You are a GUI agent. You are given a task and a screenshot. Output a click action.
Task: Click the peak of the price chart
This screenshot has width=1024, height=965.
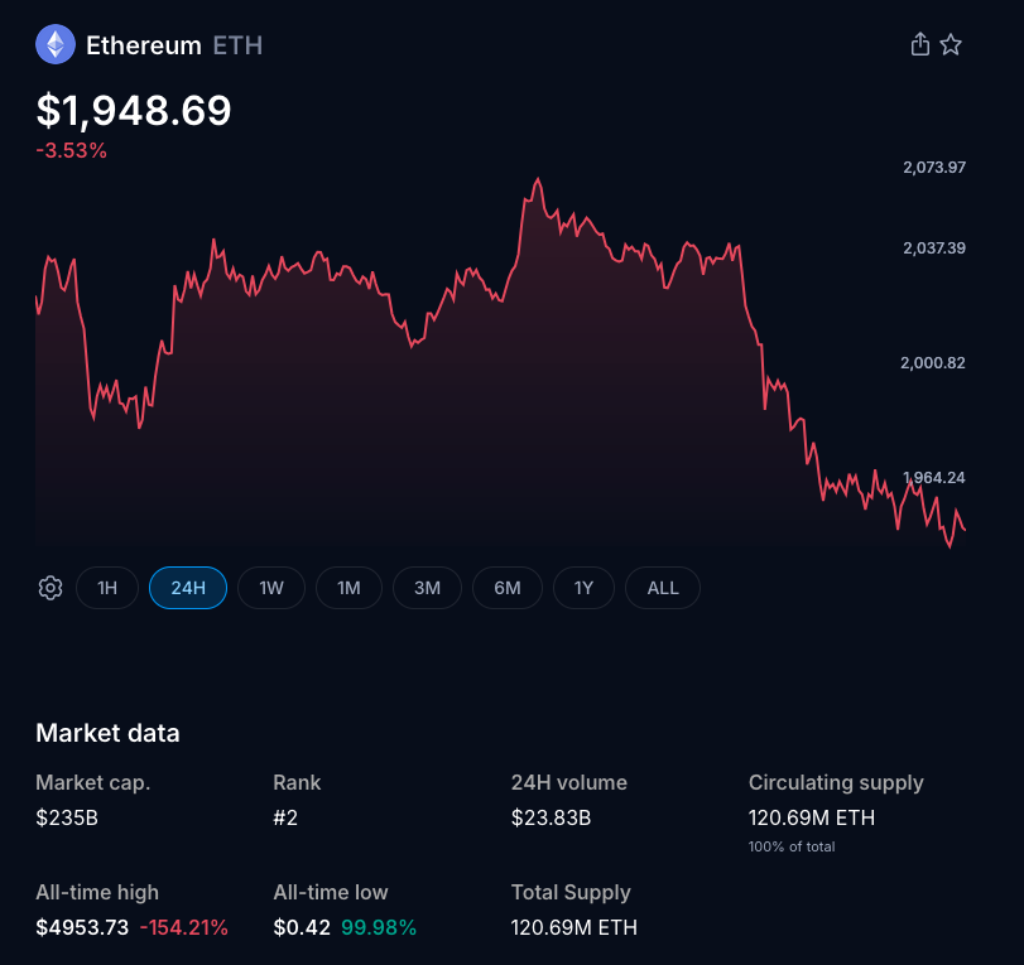click(x=538, y=177)
